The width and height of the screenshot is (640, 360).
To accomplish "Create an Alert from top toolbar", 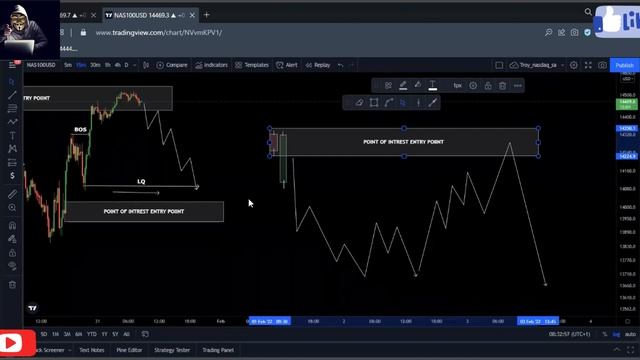I will point(287,65).
